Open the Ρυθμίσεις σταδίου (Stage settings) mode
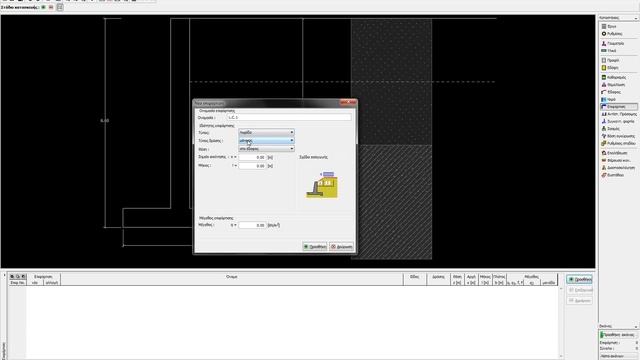Screen dimensions: 640x360 pyautogui.click(x=618, y=143)
